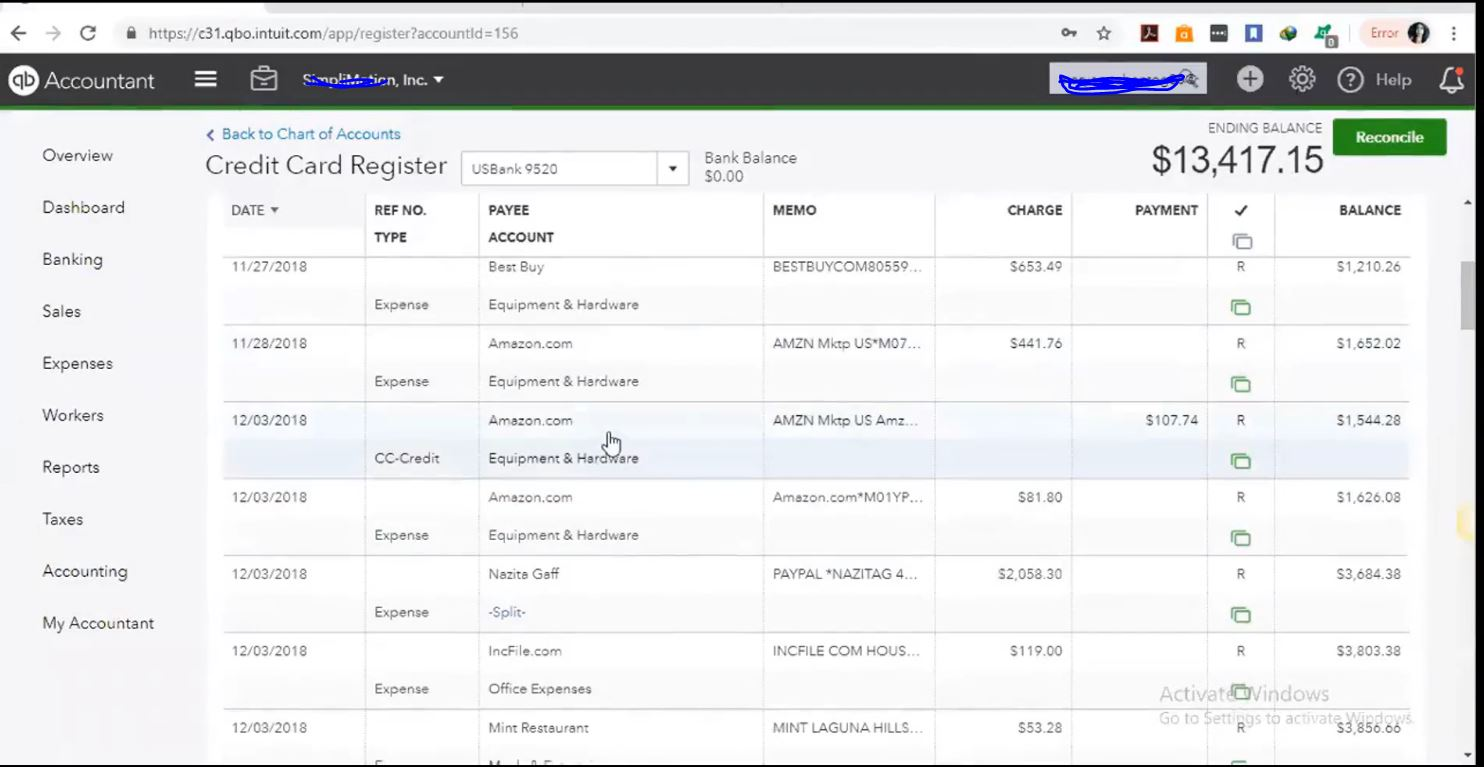Click the scrollbar up arrow
The image size is (1484, 767).
click(1467, 203)
